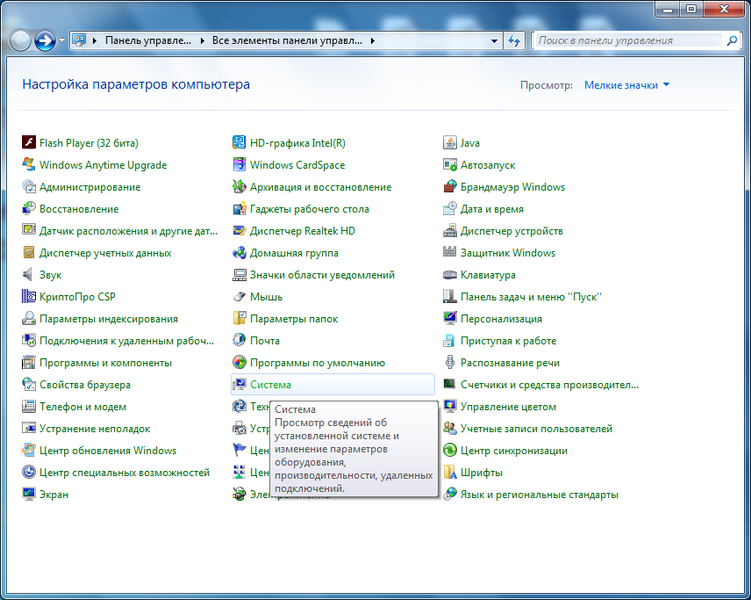The height and width of the screenshot is (600, 751).
Task: Click the Восстановление icon
Action: point(29,208)
